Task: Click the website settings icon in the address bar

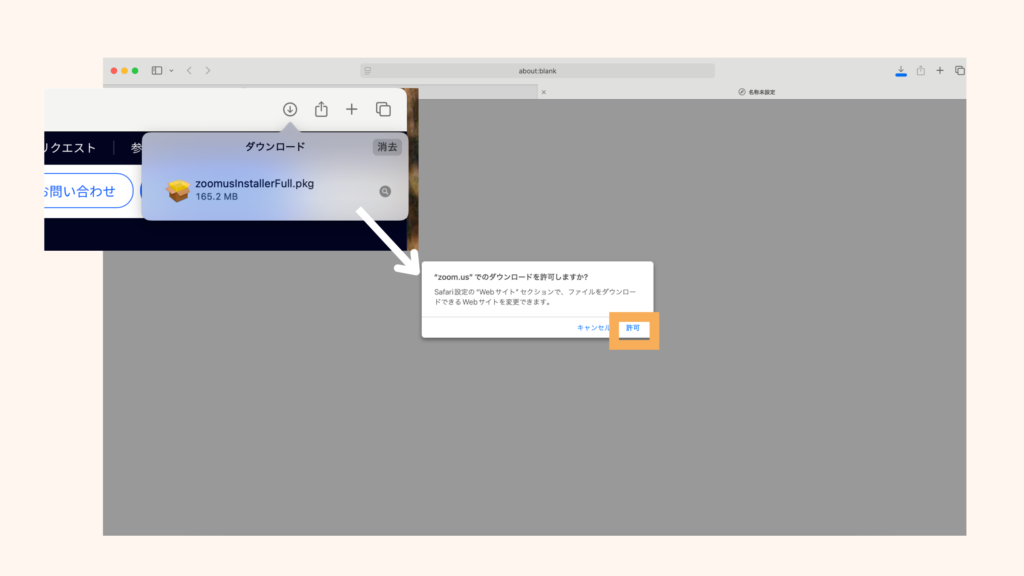Action: click(367, 70)
